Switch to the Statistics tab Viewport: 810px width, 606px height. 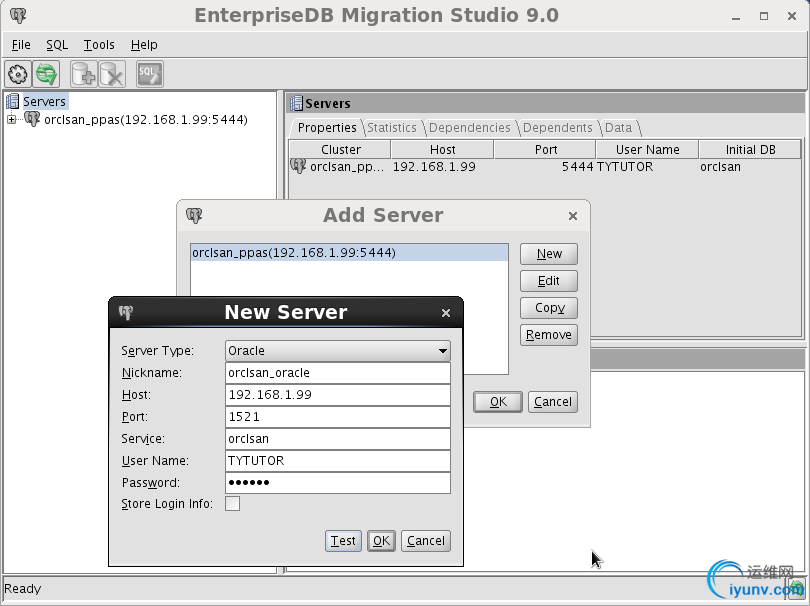[392, 128]
